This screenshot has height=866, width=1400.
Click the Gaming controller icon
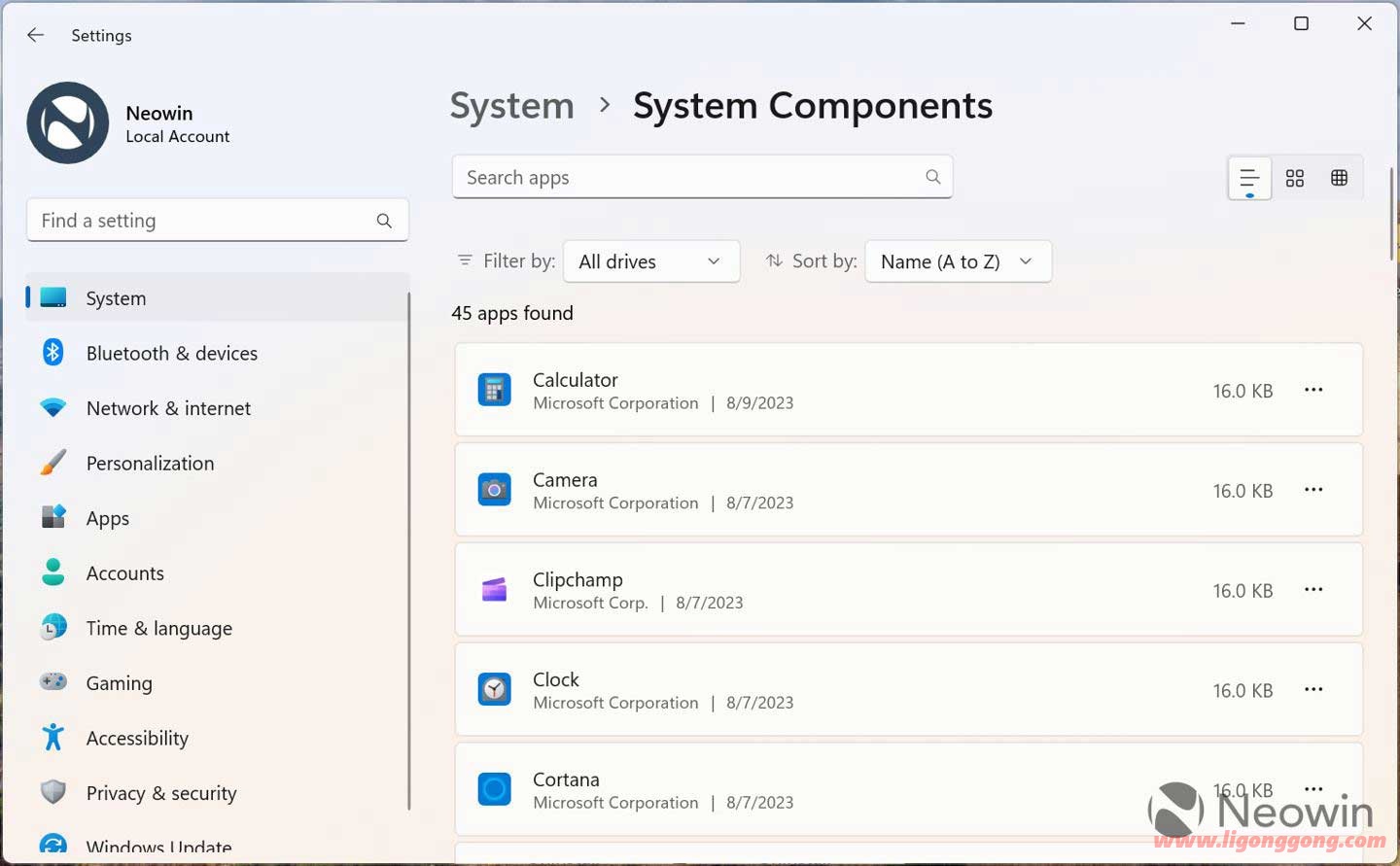click(53, 682)
